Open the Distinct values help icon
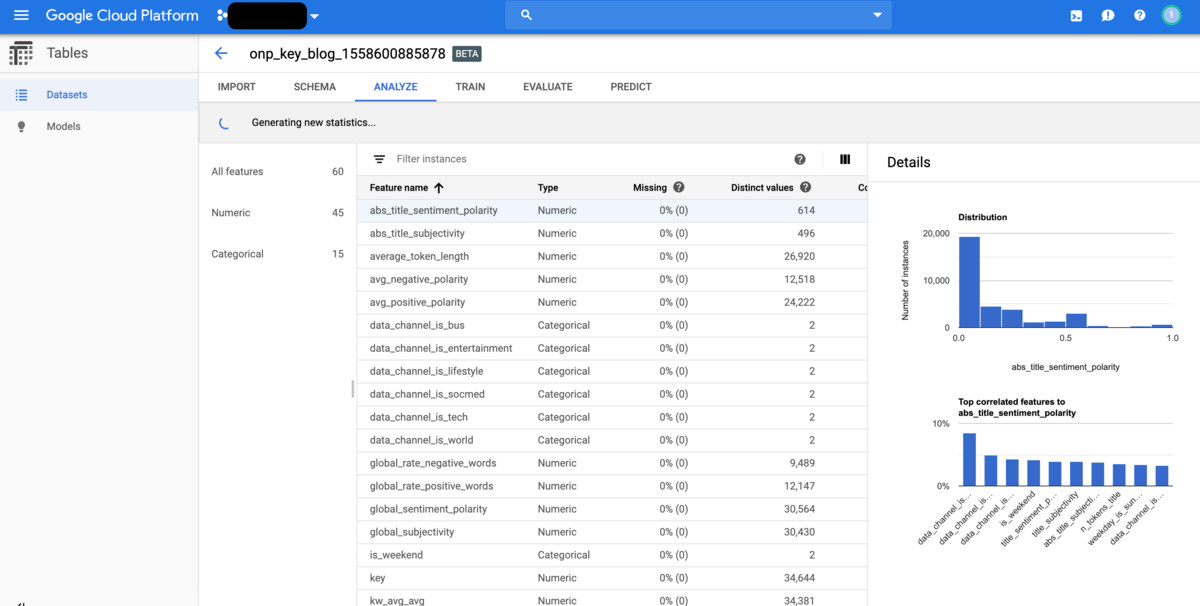This screenshot has height=606, width=1200. (806, 188)
